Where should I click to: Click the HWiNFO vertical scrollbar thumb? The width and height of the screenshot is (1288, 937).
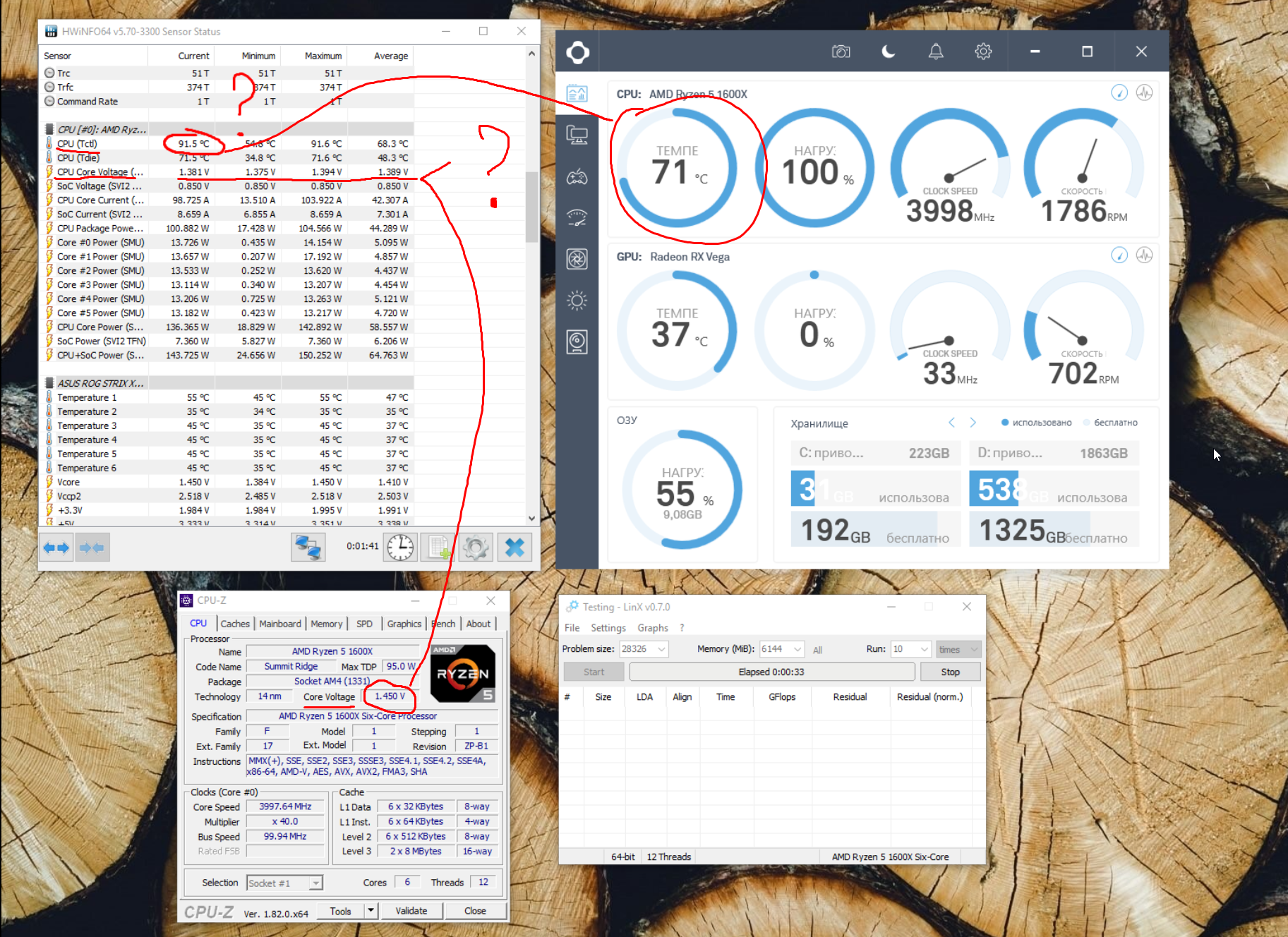click(532, 207)
